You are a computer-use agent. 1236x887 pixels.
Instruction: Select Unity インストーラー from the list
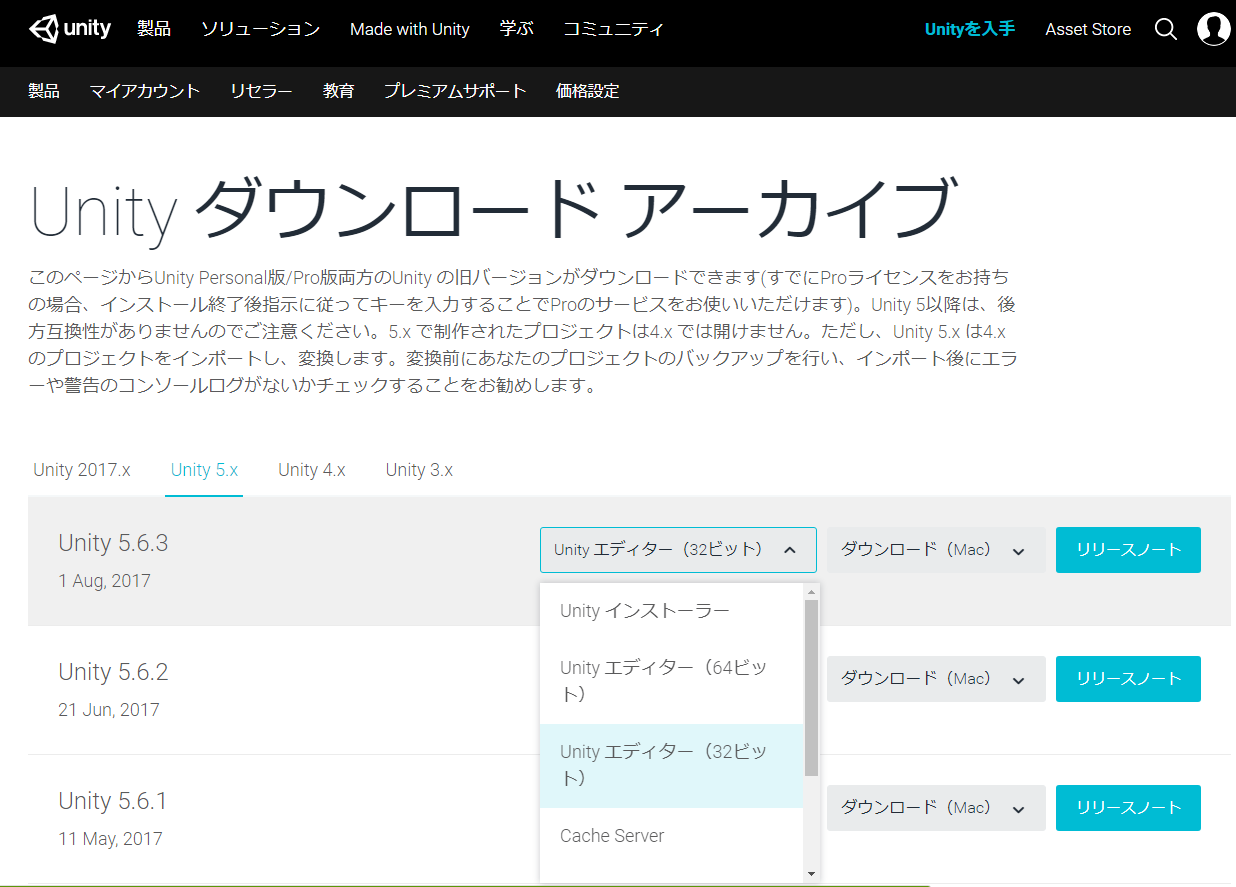click(x=645, y=611)
